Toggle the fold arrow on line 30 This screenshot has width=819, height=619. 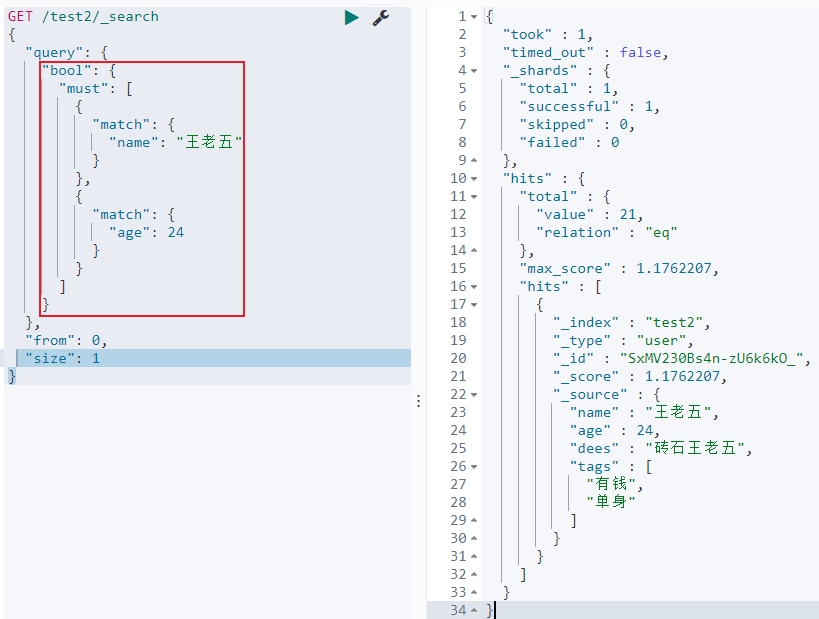tap(474, 539)
